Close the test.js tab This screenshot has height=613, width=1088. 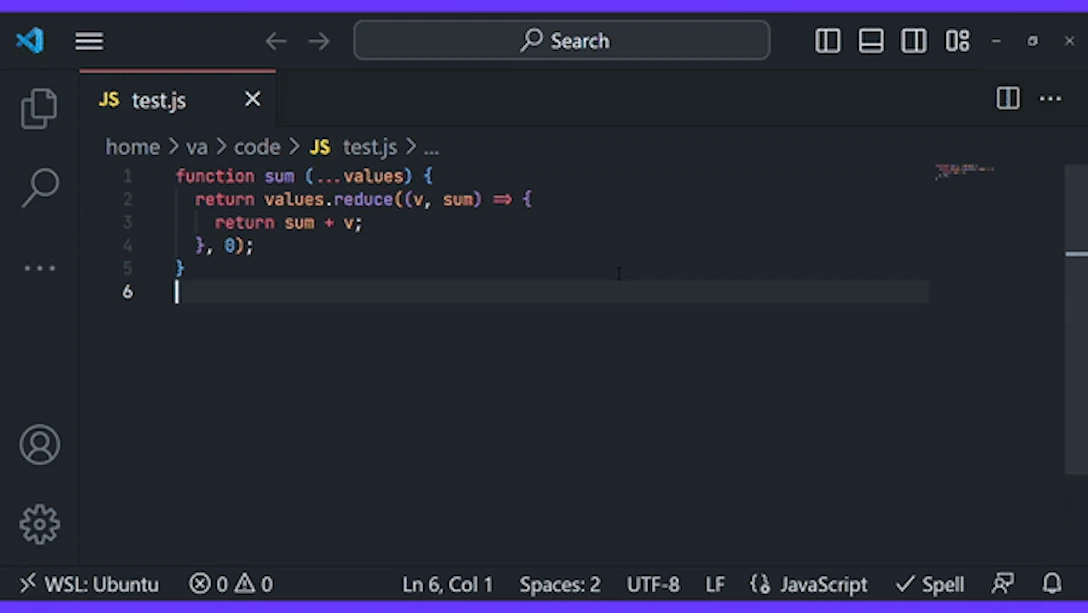tap(253, 99)
